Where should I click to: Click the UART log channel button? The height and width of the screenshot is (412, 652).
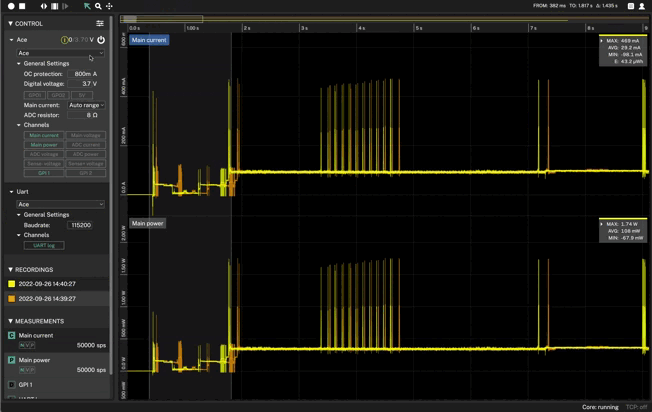click(x=44, y=245)
